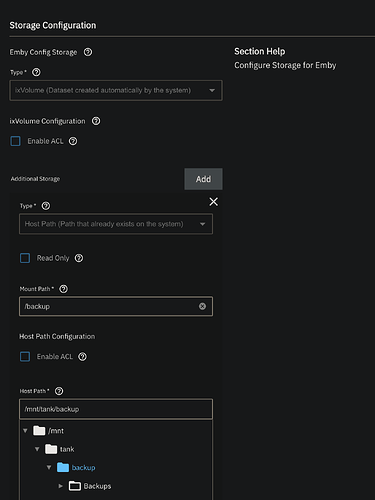Tick the Read Only checkbox
This screenshot has height=500, width=375.
point(25,258)
